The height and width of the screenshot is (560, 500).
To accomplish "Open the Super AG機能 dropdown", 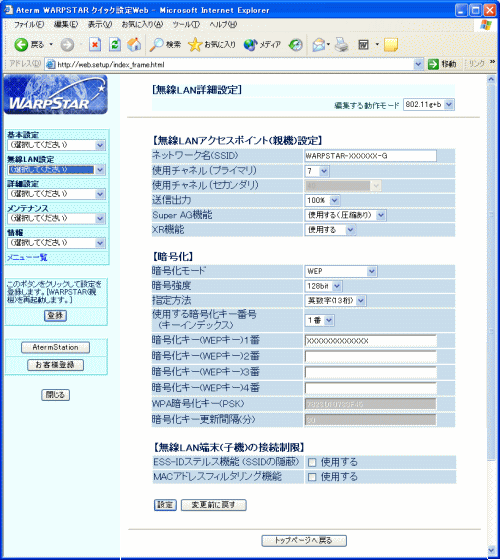I will coord(345,215).
